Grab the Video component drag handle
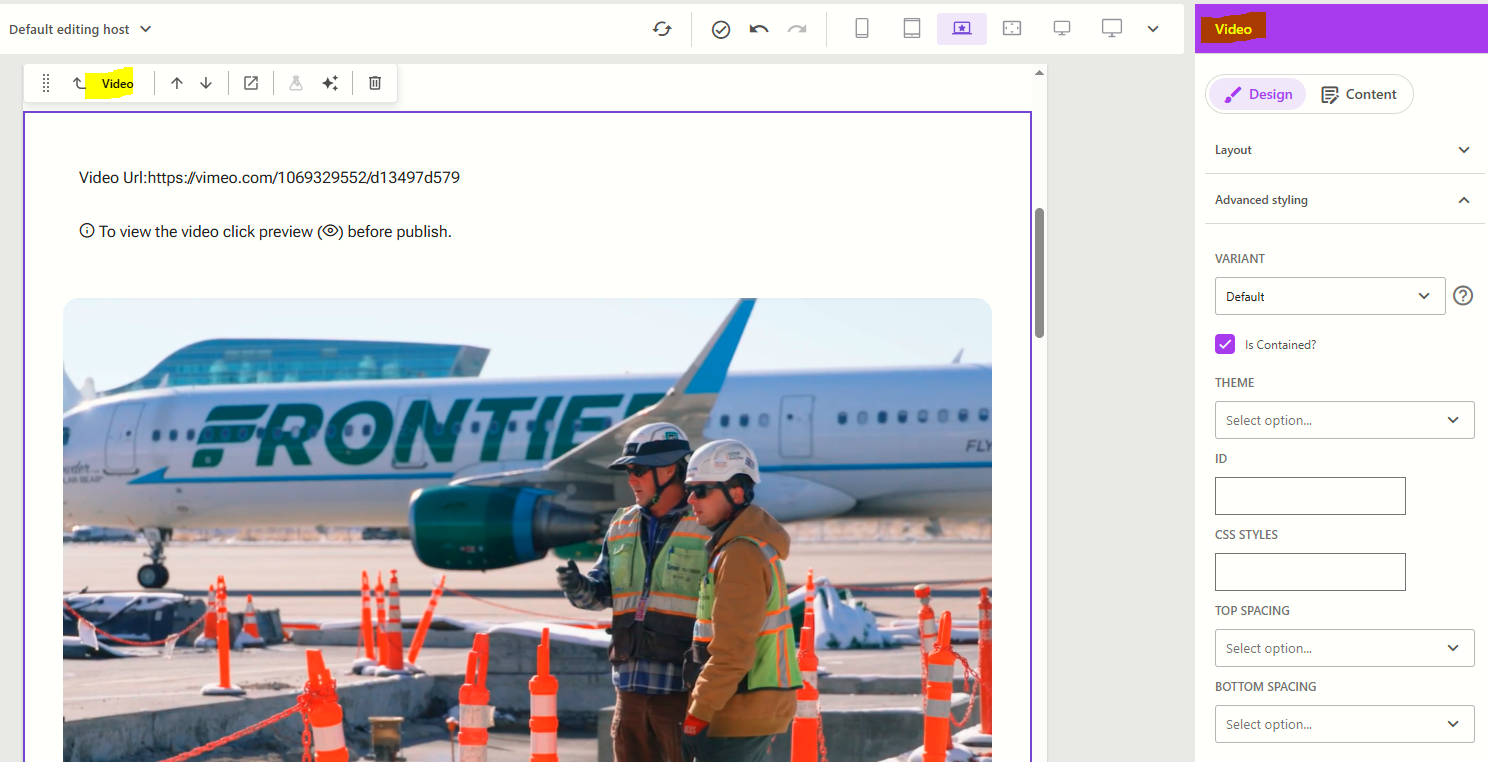 45,83
